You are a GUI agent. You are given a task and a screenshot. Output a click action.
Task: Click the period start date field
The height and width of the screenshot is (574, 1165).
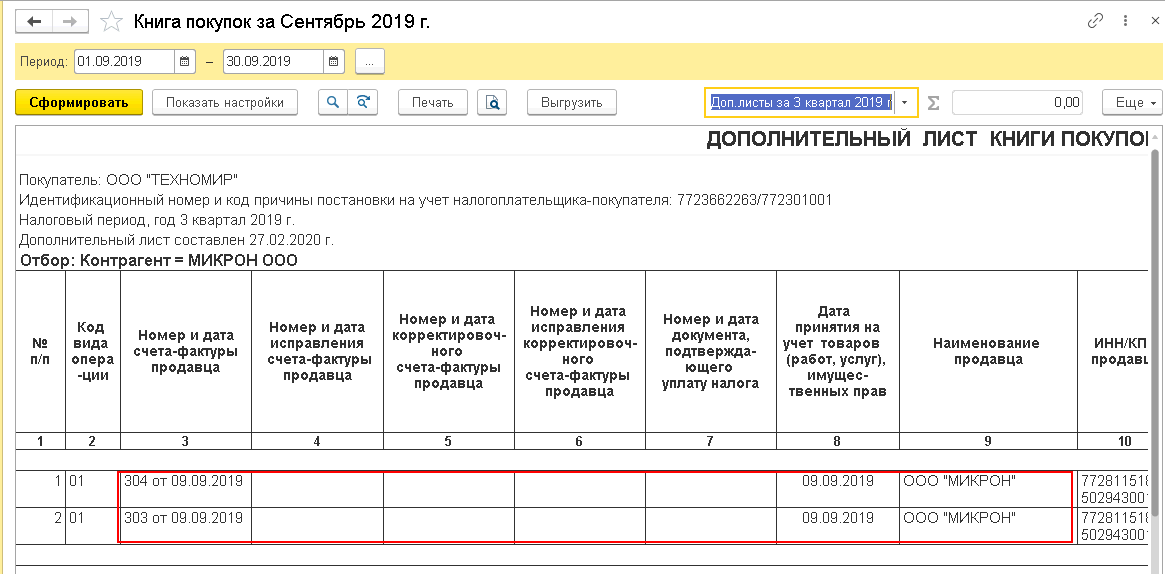[x=125, y=62]
